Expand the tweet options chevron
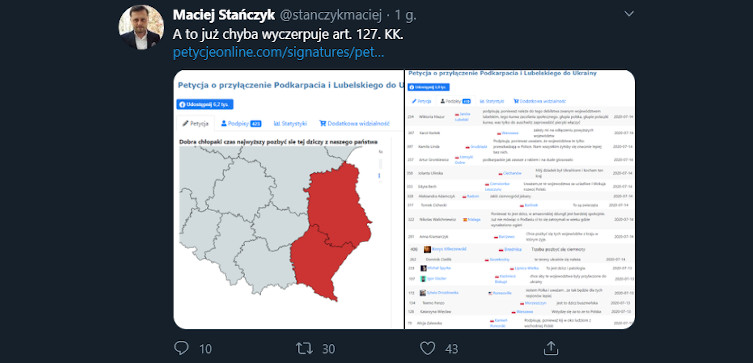This screenshot has width=753, height=363. tap(629, 14)
